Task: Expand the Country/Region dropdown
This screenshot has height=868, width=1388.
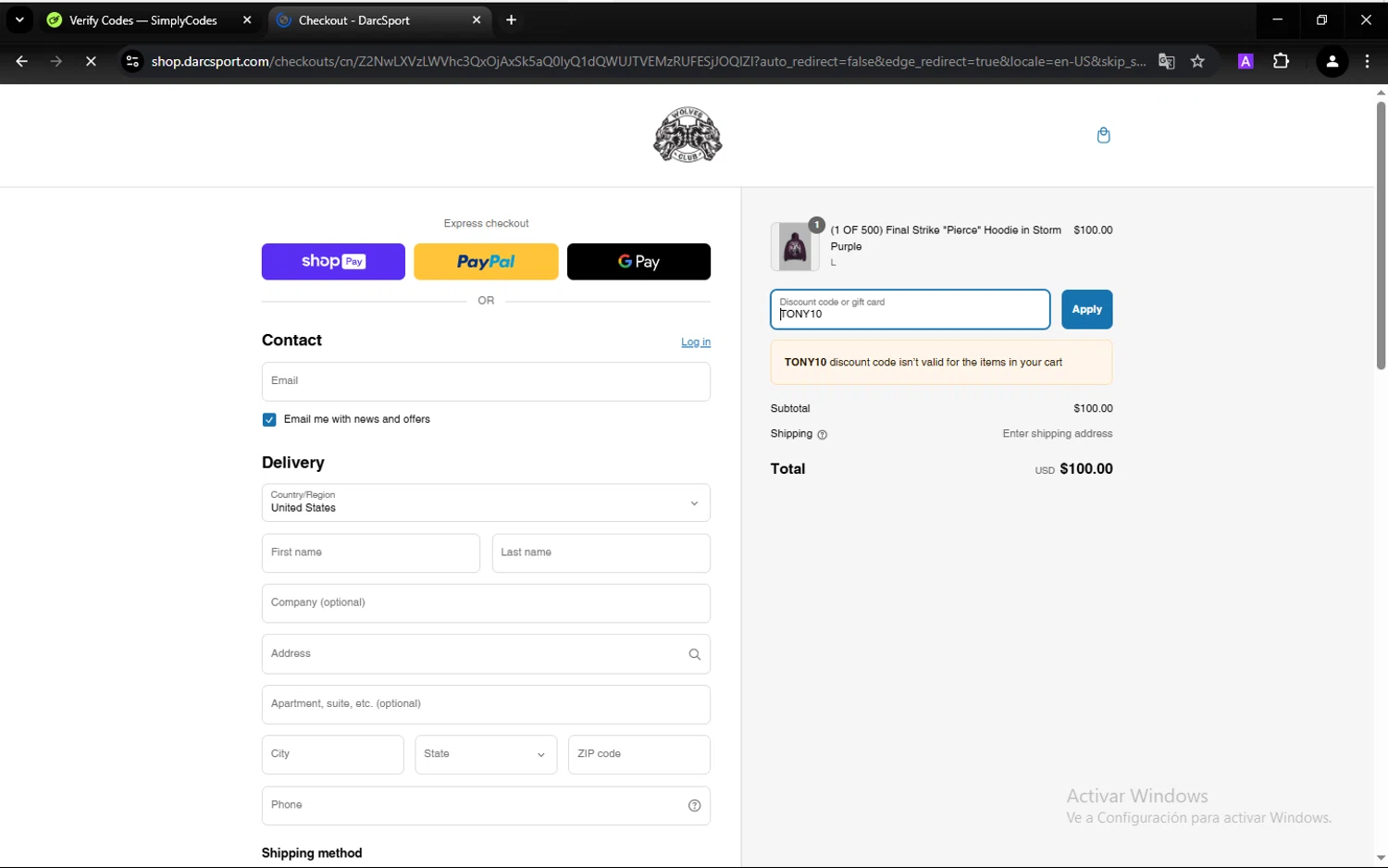Action: (x=486, y=503)
